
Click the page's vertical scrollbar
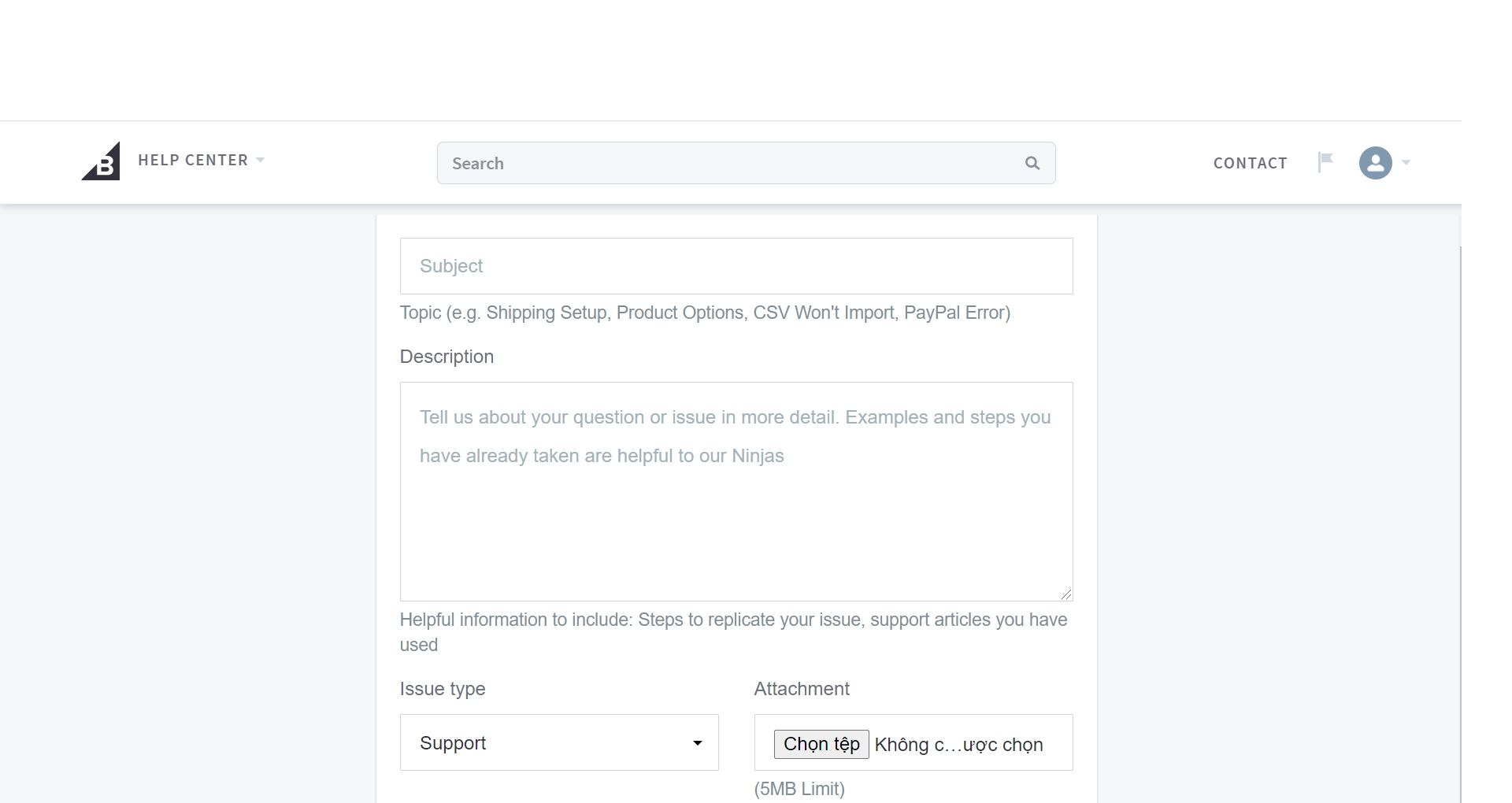click(1461, 520)
